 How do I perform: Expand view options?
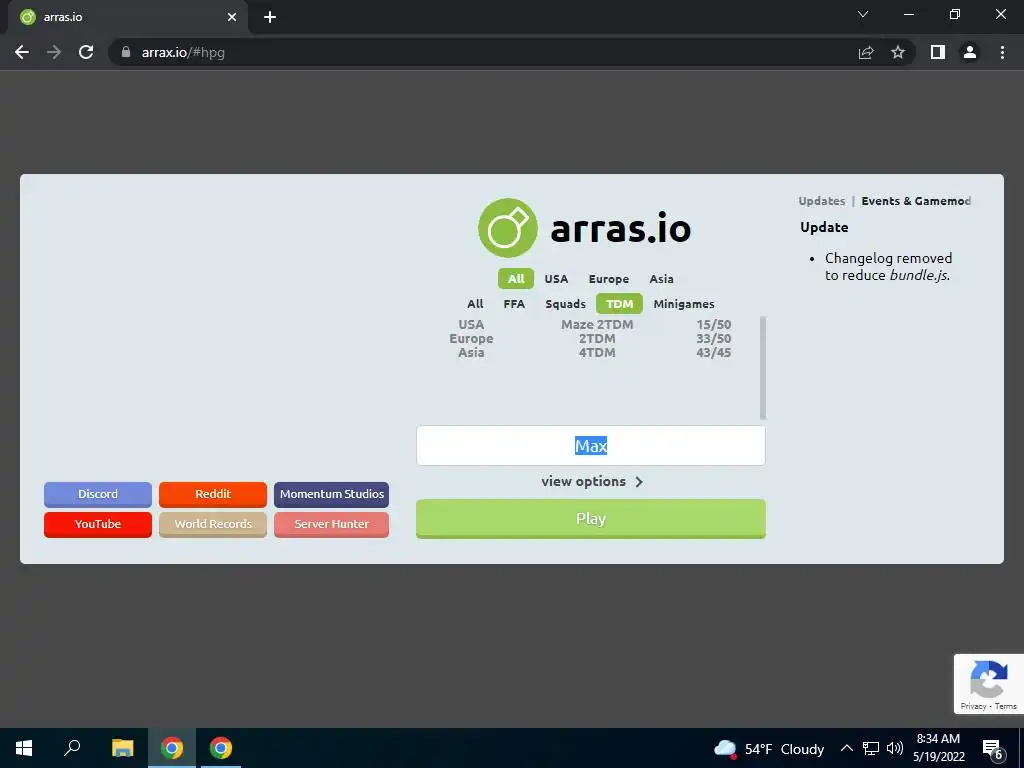pos(592,481)
